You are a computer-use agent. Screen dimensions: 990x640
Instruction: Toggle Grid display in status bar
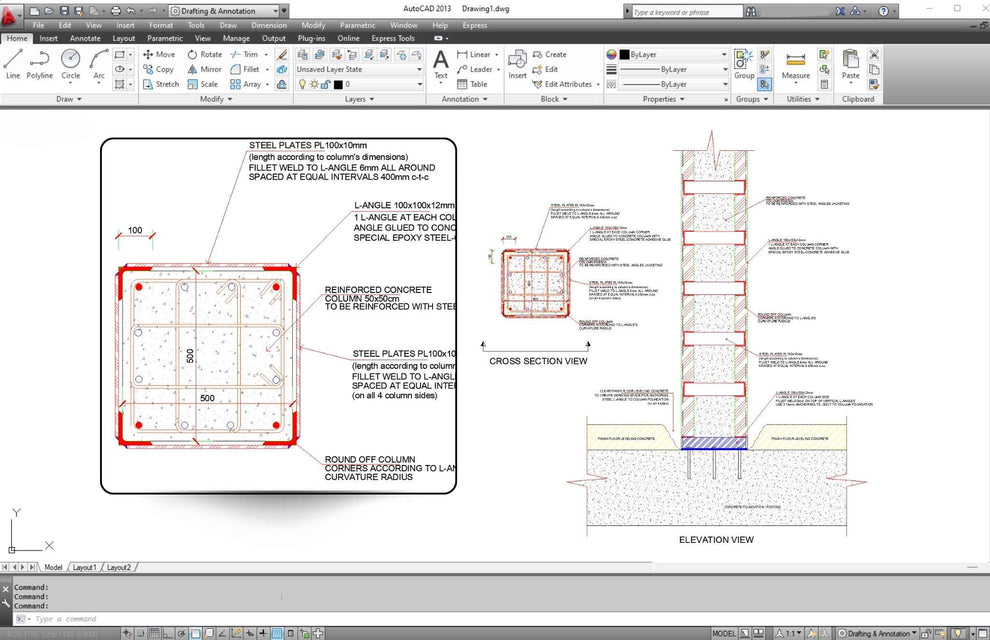pyautogui.click(x=154, y=633)
